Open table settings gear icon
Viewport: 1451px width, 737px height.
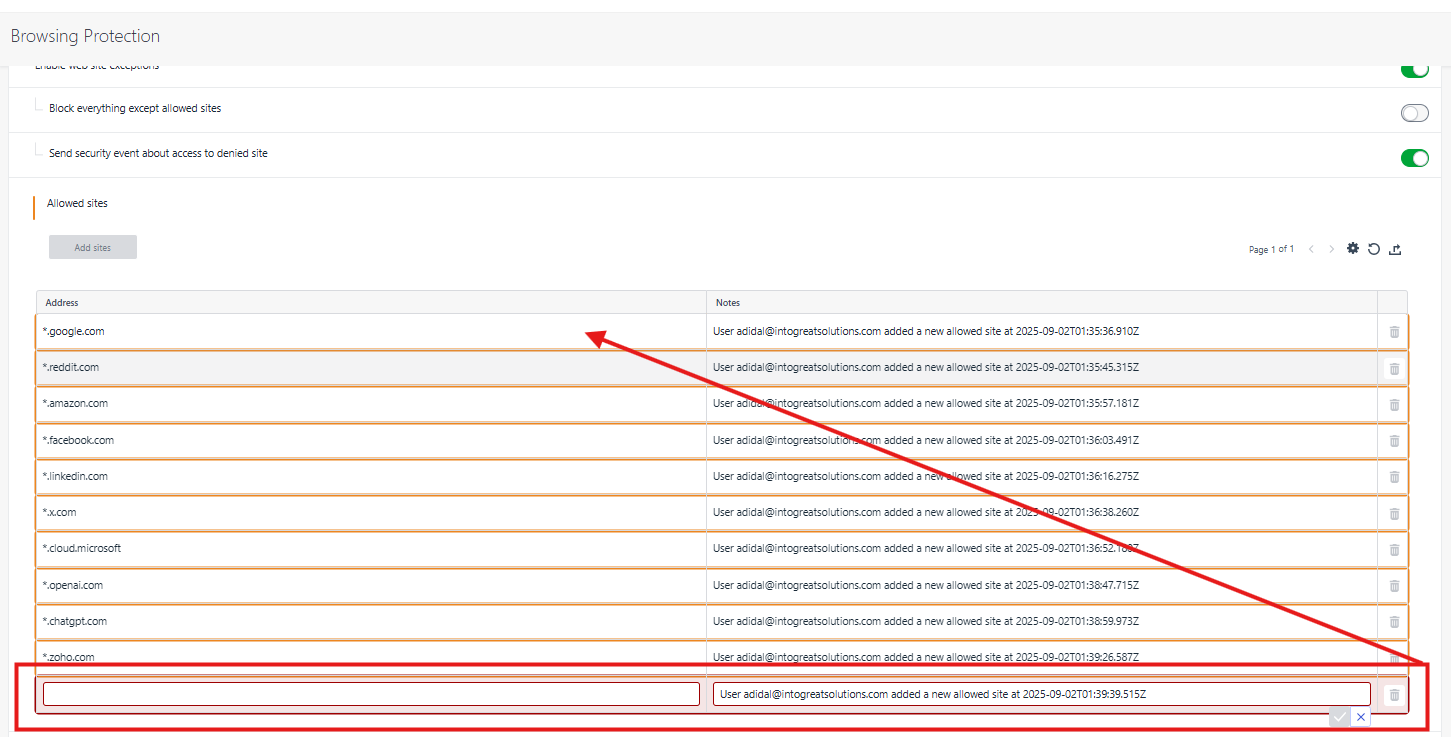point(1353,248)
